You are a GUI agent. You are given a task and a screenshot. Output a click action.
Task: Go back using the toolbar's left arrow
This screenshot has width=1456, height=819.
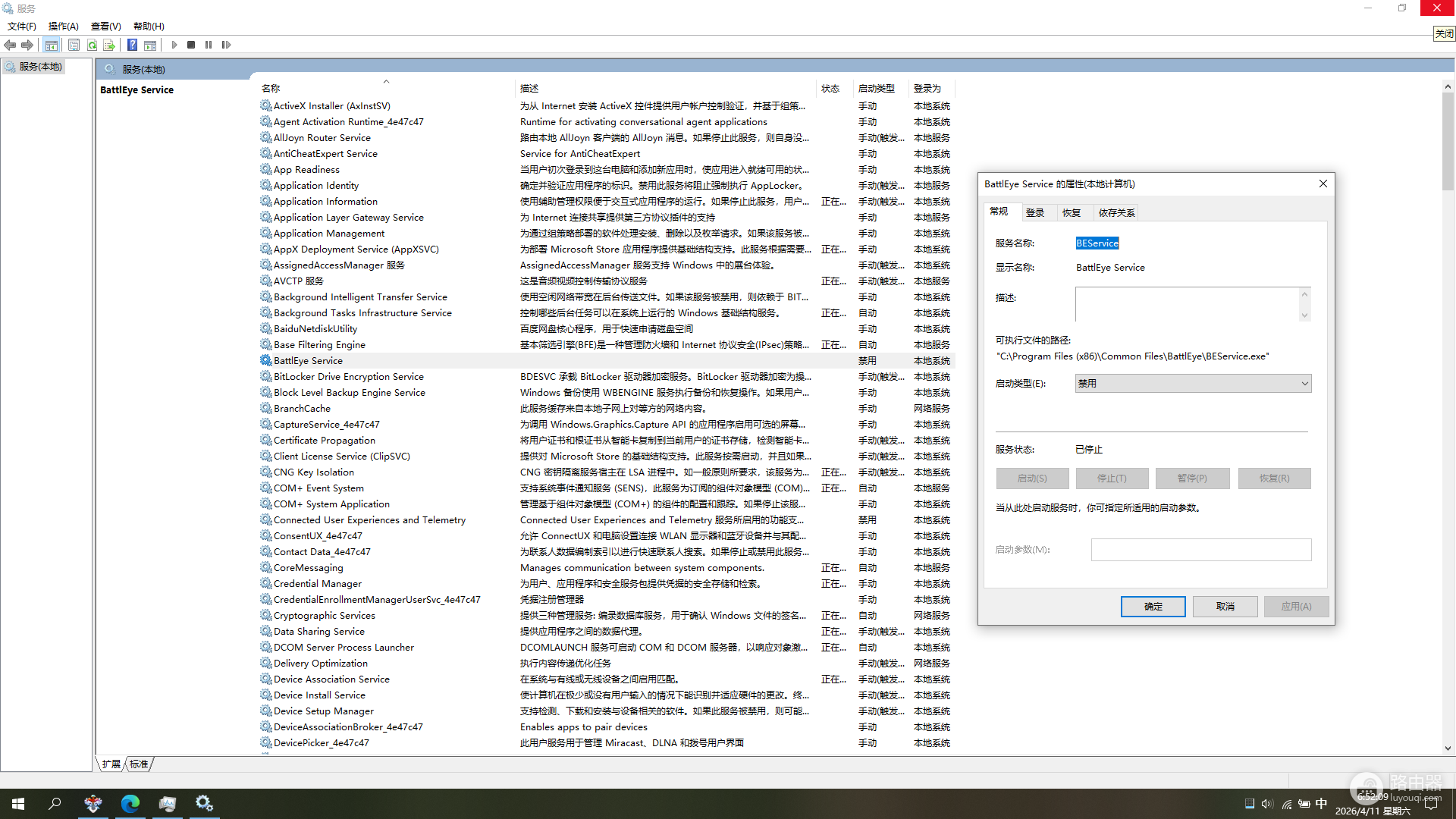coord(10,45)
